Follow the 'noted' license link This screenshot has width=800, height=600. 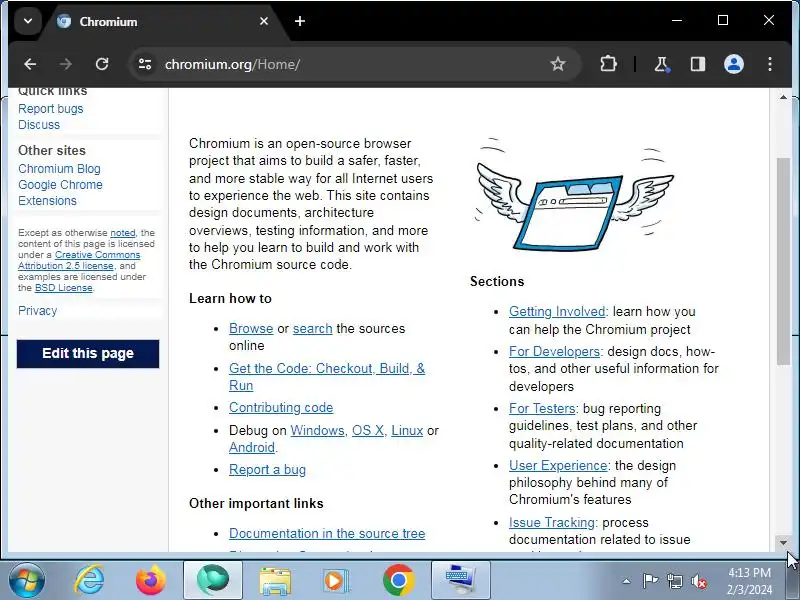122,233
